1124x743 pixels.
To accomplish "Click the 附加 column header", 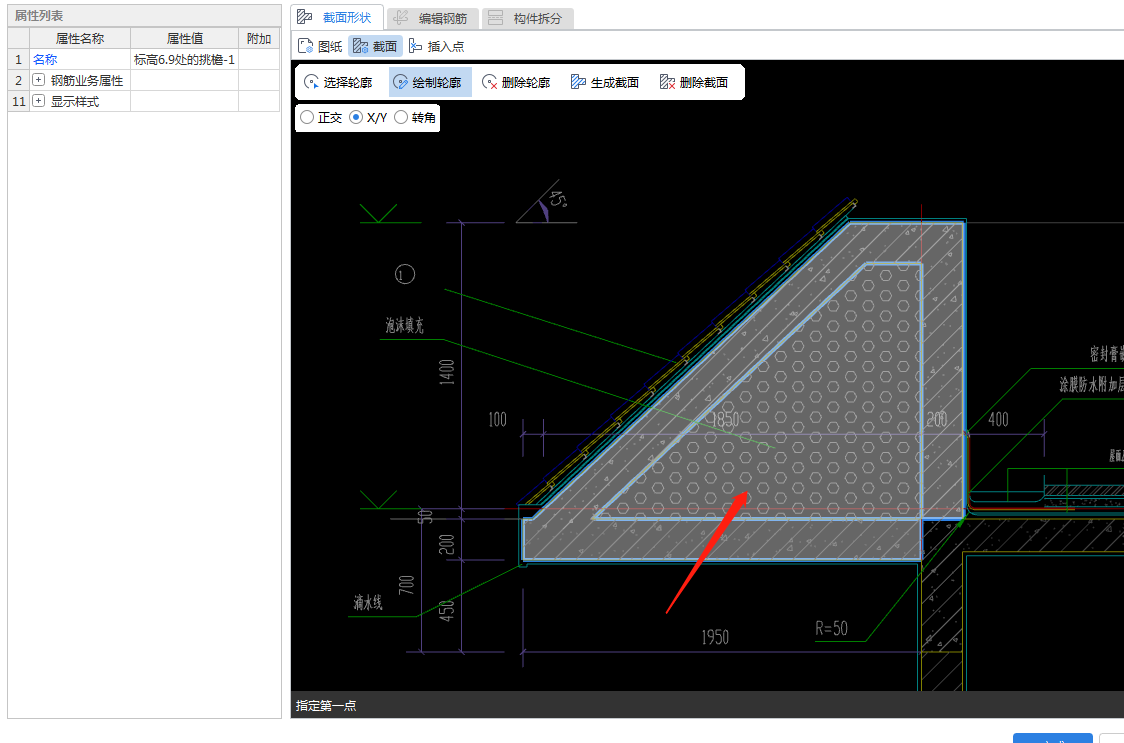I will pos(259,38).
